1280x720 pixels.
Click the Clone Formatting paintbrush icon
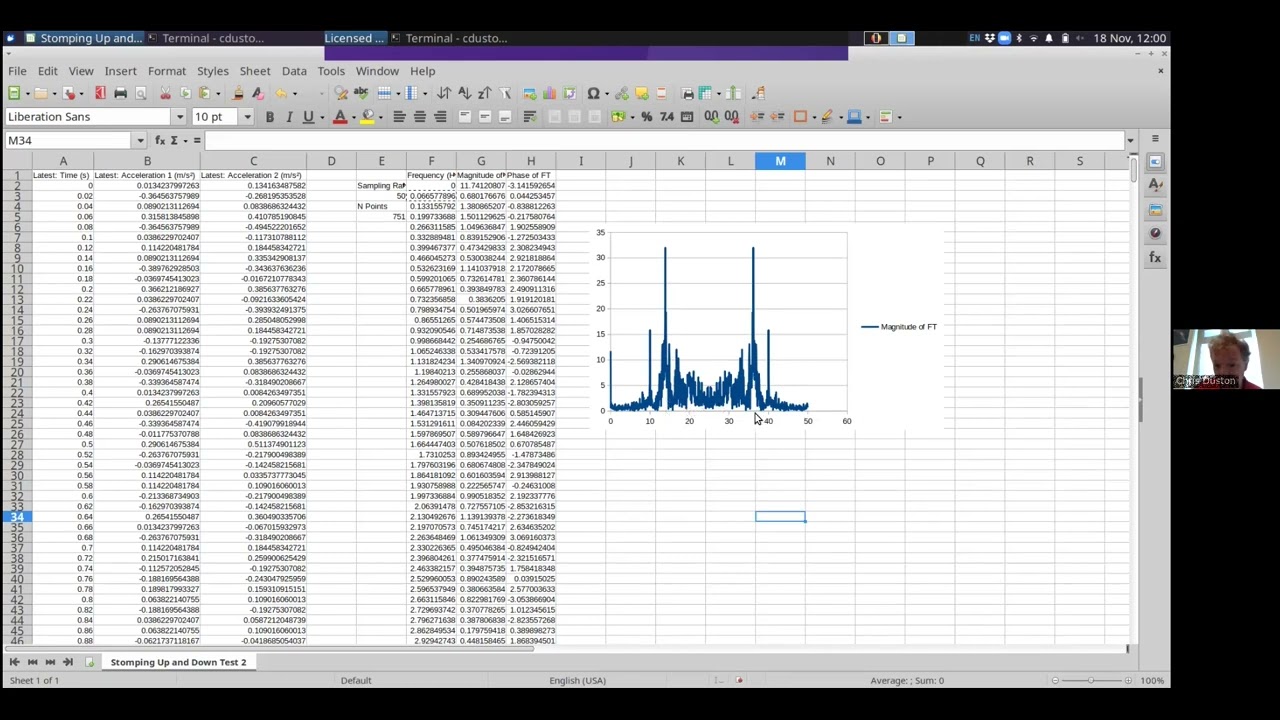point(237,93)
